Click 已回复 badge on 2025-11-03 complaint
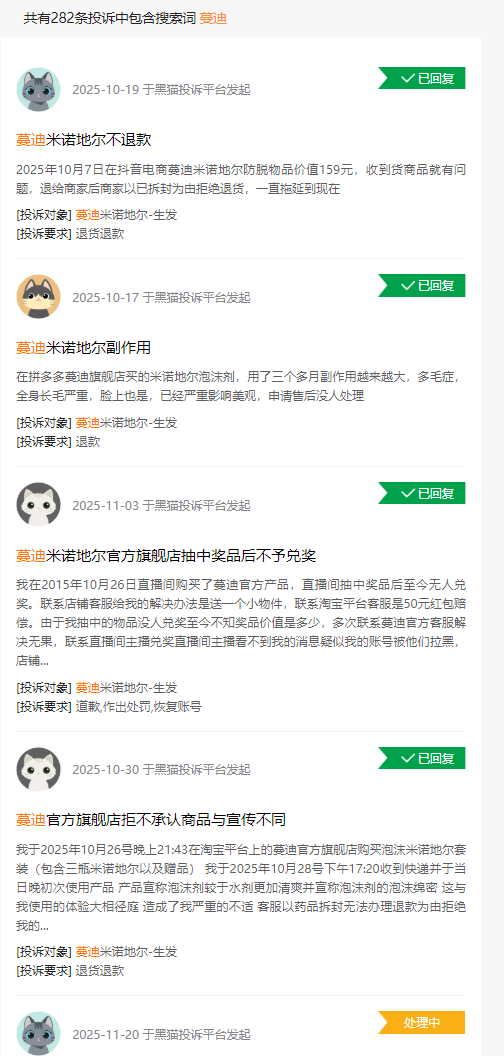The width and height of the screenshot is (504, 1056). (422, 493)
